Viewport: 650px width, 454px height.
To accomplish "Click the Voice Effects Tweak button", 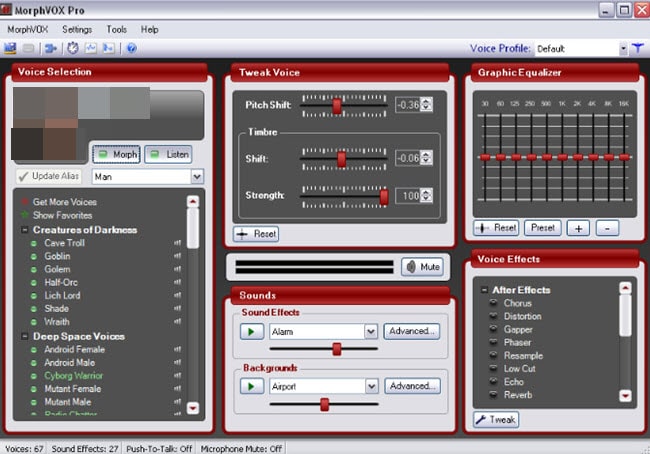I will point(496,420).
